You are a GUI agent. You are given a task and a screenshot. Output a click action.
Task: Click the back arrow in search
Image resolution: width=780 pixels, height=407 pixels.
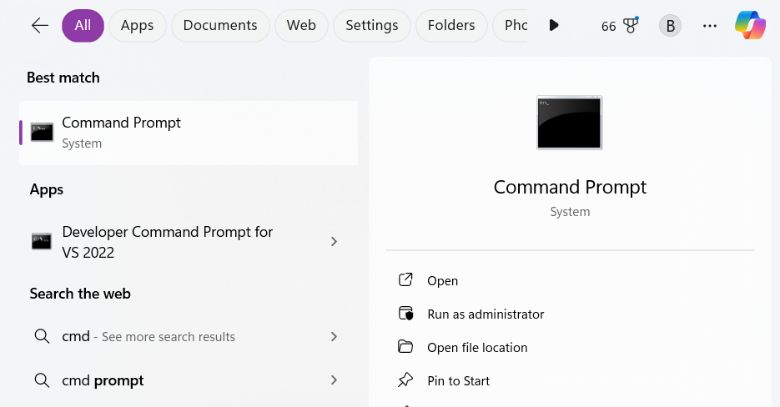(40, 26)
